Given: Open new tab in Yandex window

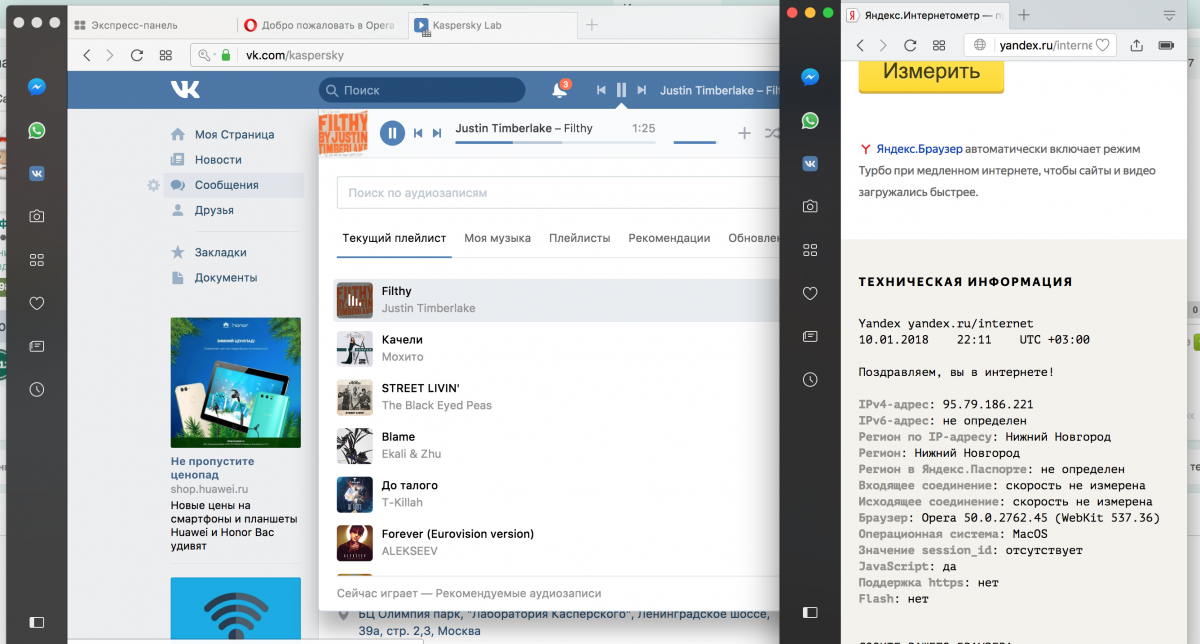Looking at the screenshot, I should click(1024, 15).
